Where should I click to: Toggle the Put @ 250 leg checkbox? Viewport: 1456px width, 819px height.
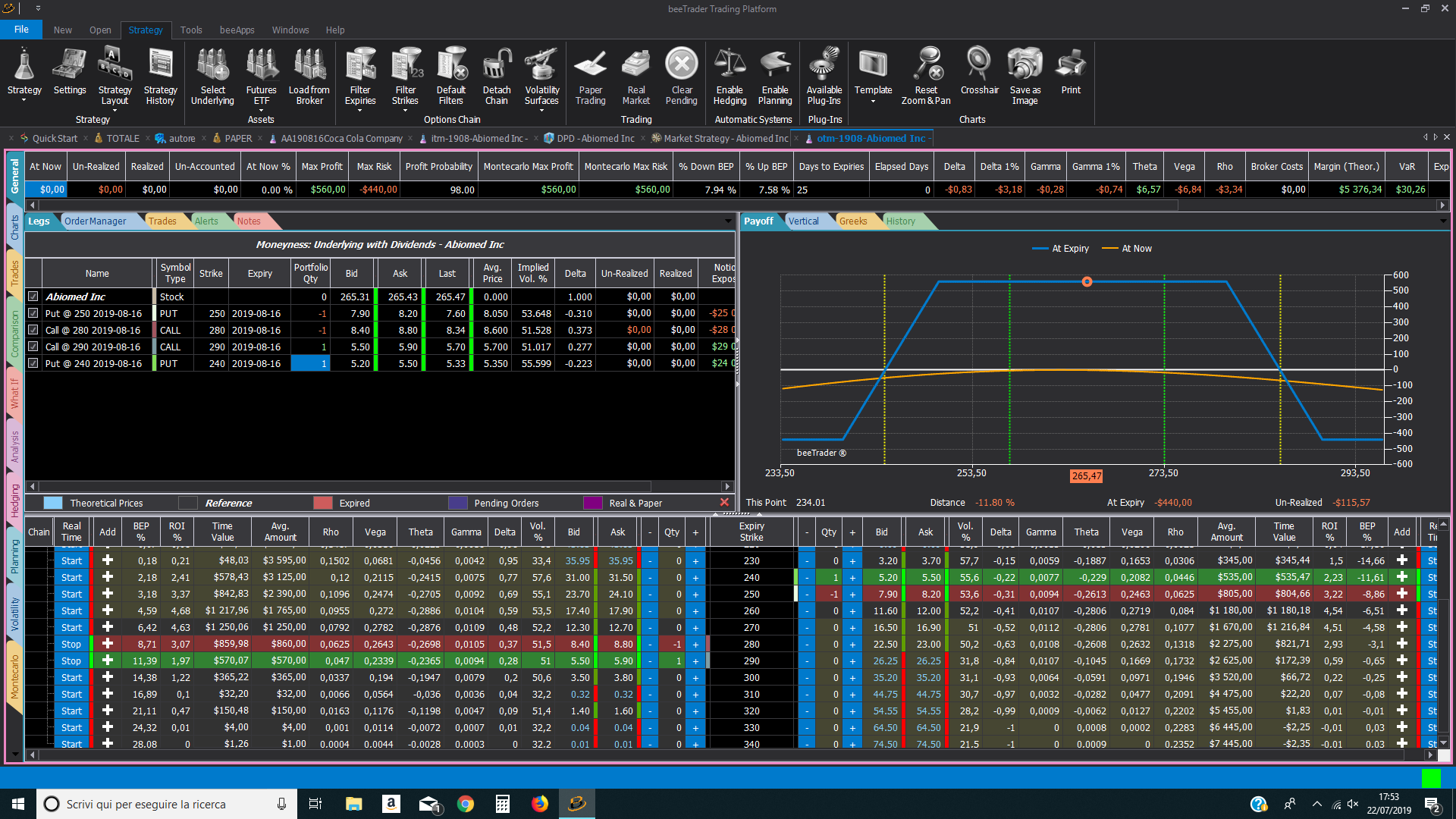(33, 313)
